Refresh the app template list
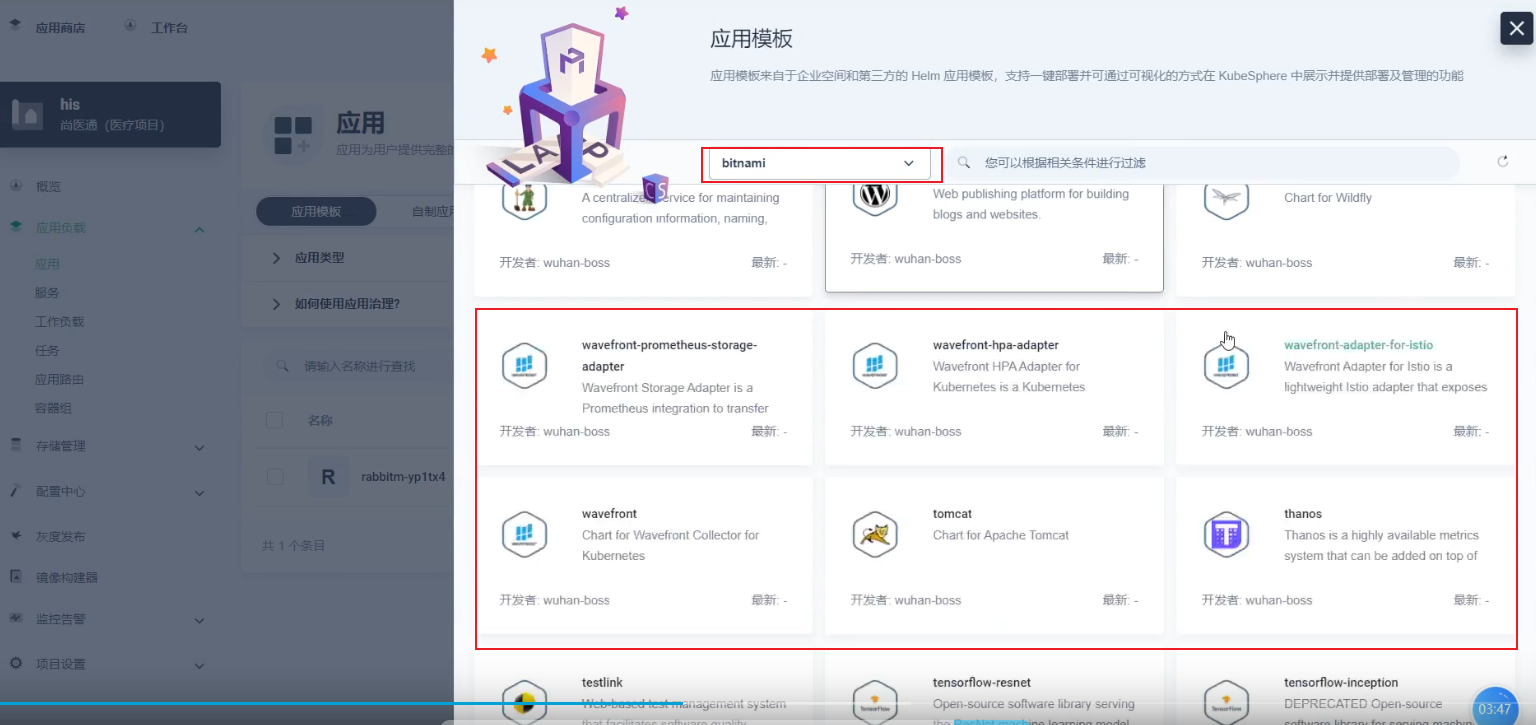The width and height of the screenshot is (1536, 725). (x=1502, y=162)
